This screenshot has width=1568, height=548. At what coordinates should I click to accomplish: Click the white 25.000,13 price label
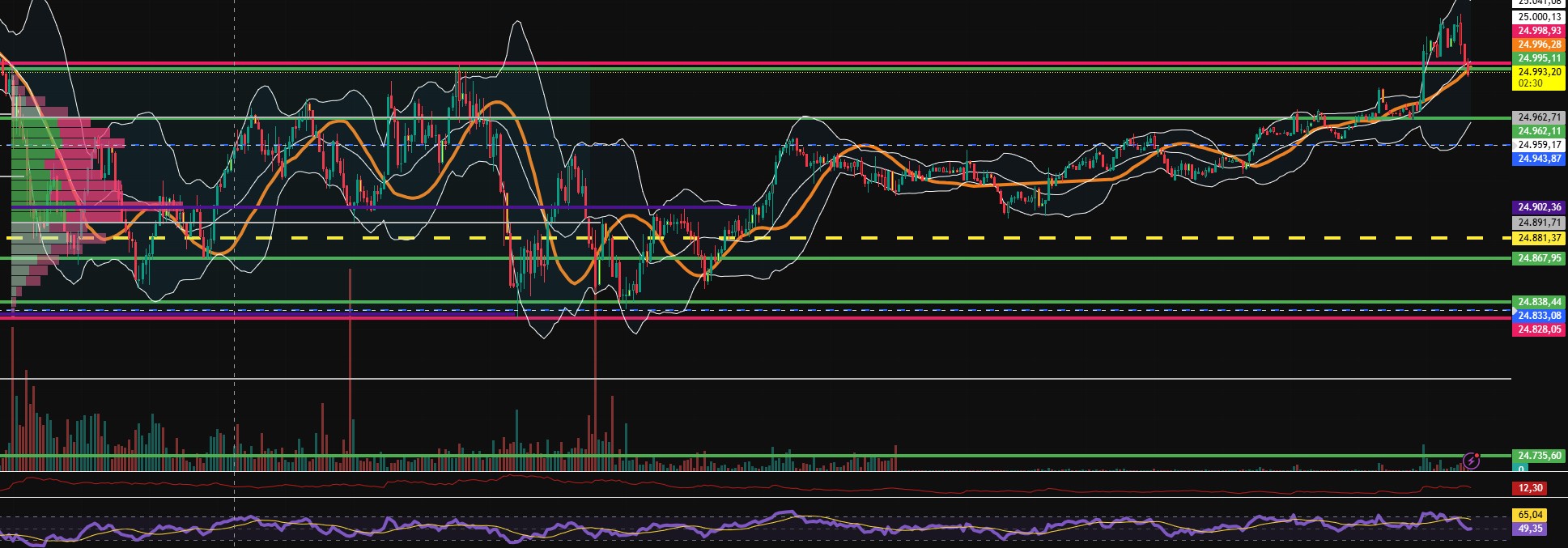click(1538, 17)
